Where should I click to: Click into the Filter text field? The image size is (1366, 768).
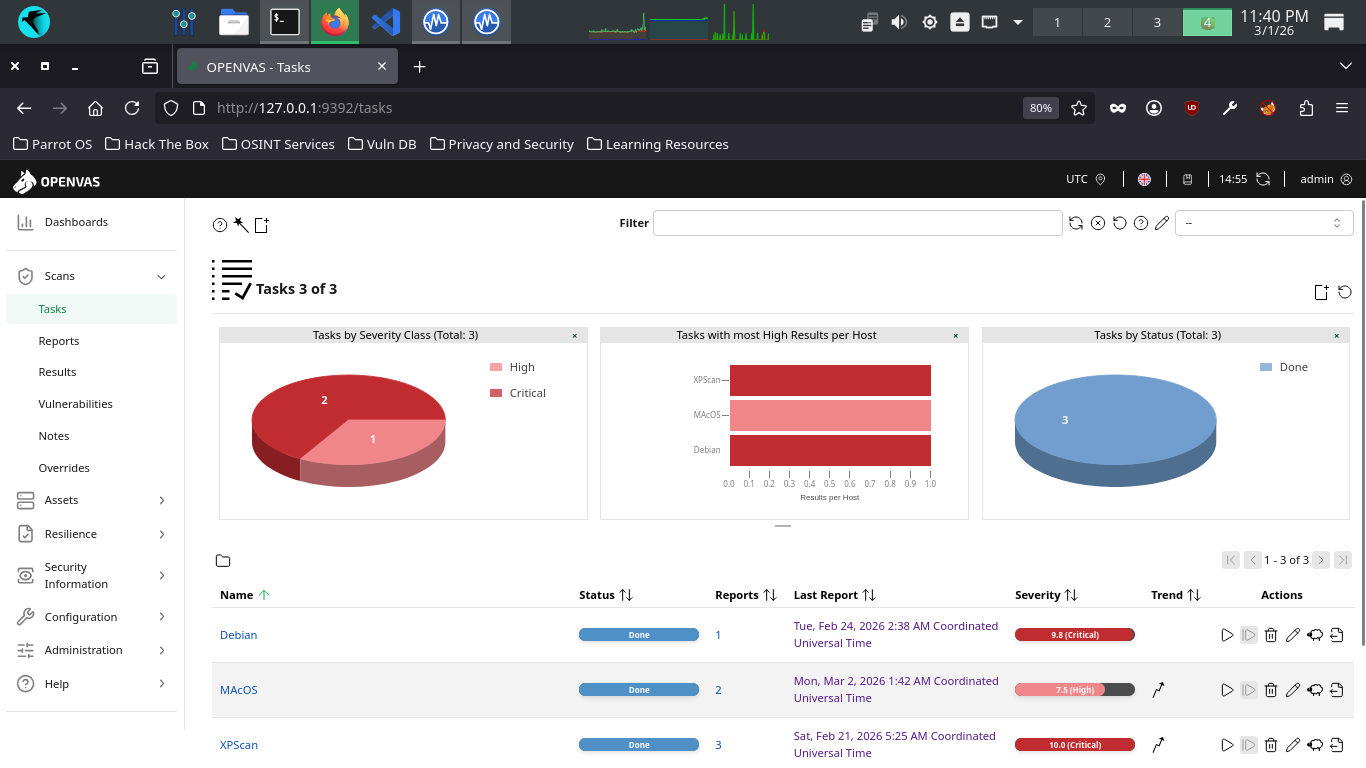(857, 223)
